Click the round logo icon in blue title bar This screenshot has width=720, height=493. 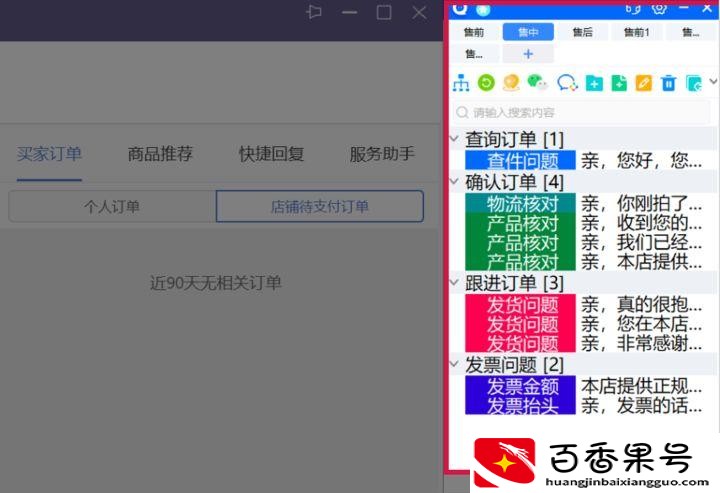[459, 8]
